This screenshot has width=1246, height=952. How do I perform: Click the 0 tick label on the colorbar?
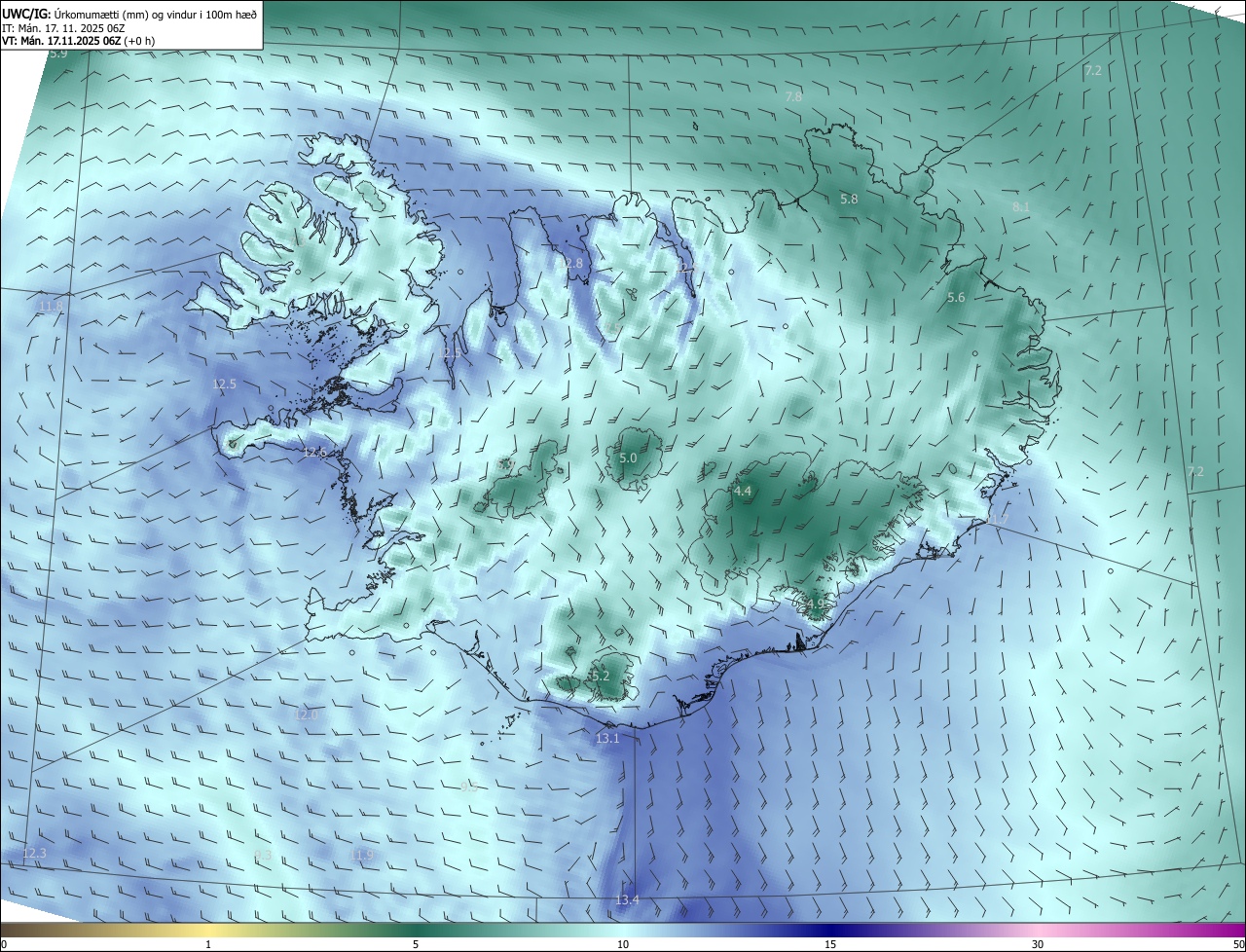(4, 944)
